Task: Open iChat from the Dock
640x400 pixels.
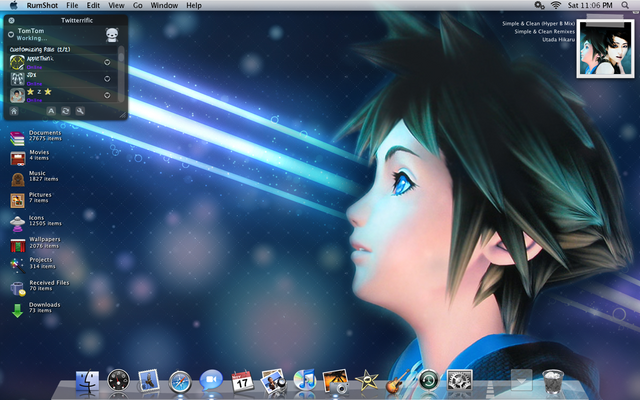Action: [211, 380]
